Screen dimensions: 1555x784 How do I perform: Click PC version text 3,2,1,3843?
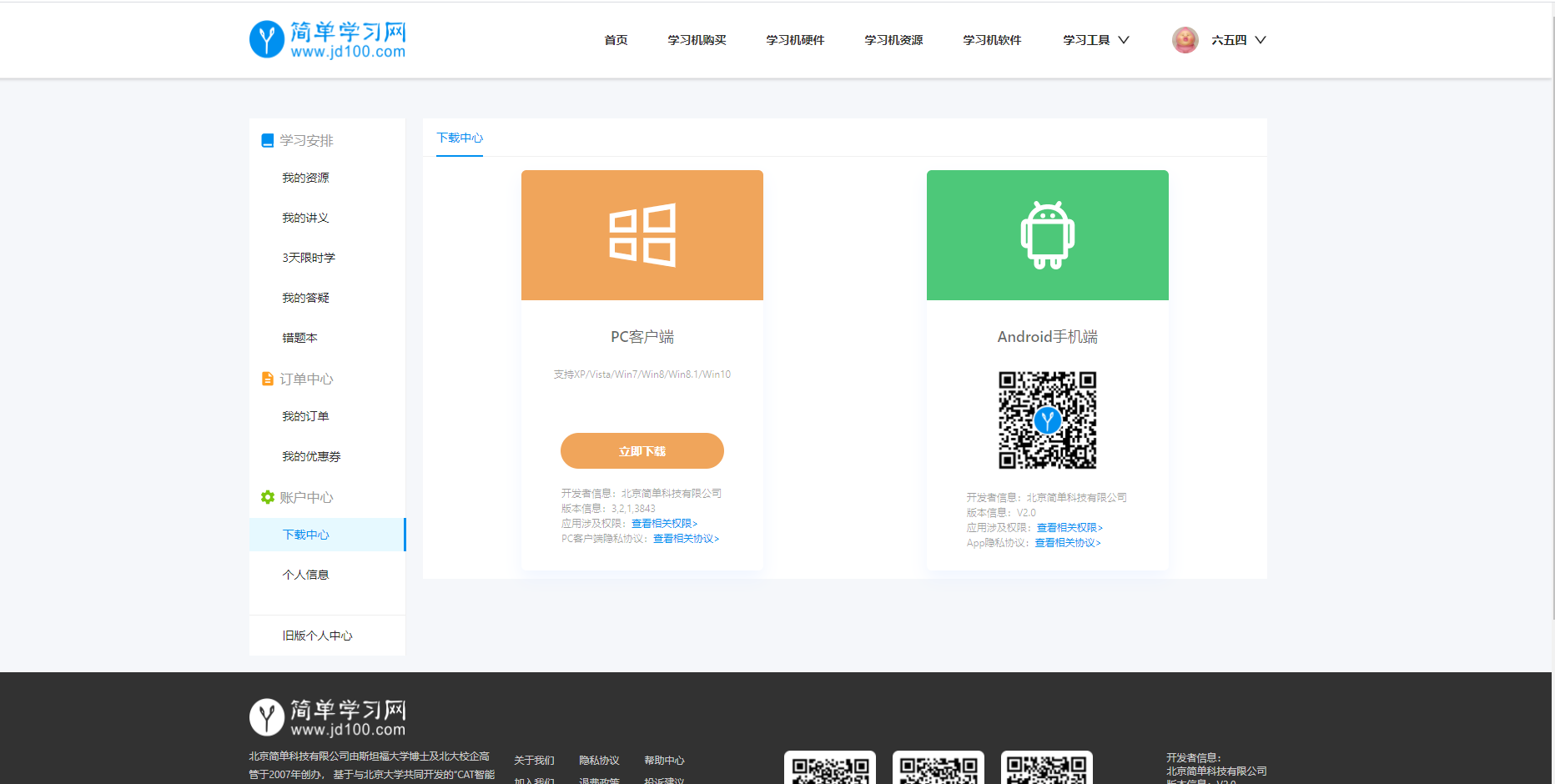coord(633,509)
